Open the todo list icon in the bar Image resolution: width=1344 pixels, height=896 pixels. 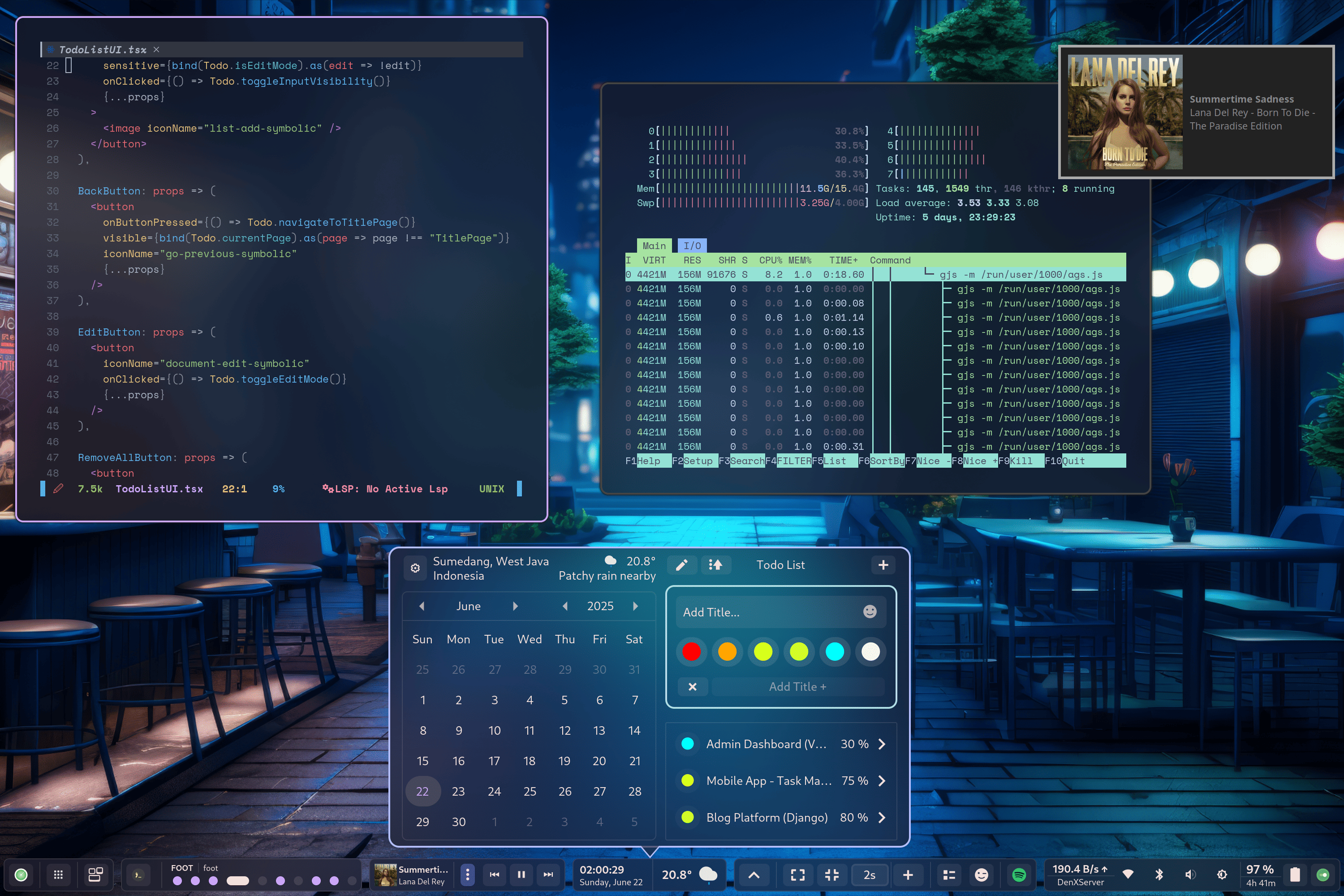tap(949, 875)
